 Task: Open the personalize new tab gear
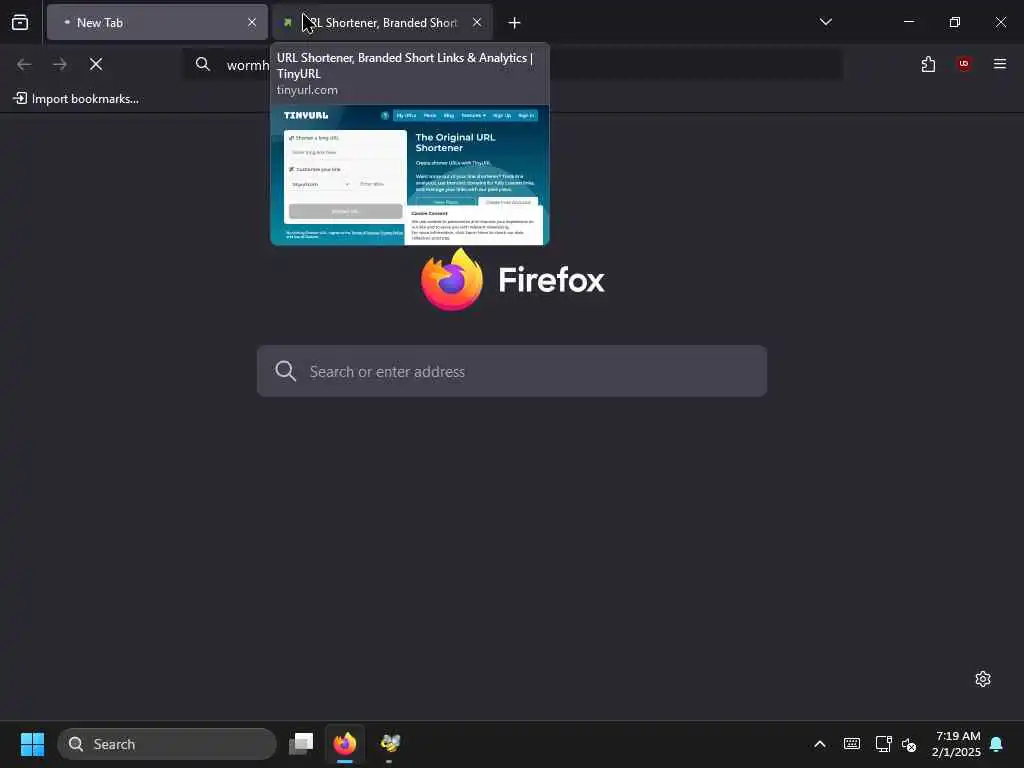point(983,679)
